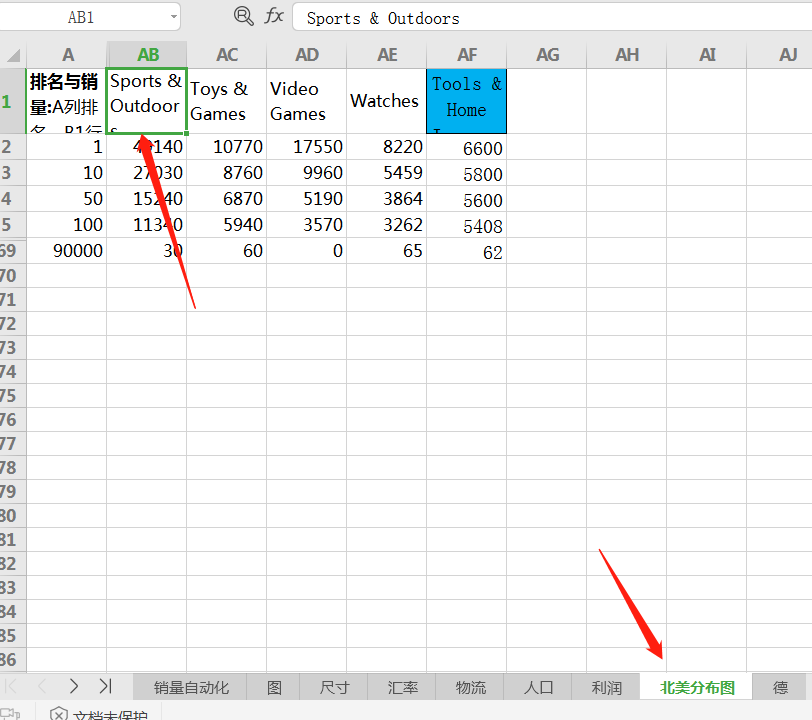
Task: Select column header AC
Action: point(227,55)
